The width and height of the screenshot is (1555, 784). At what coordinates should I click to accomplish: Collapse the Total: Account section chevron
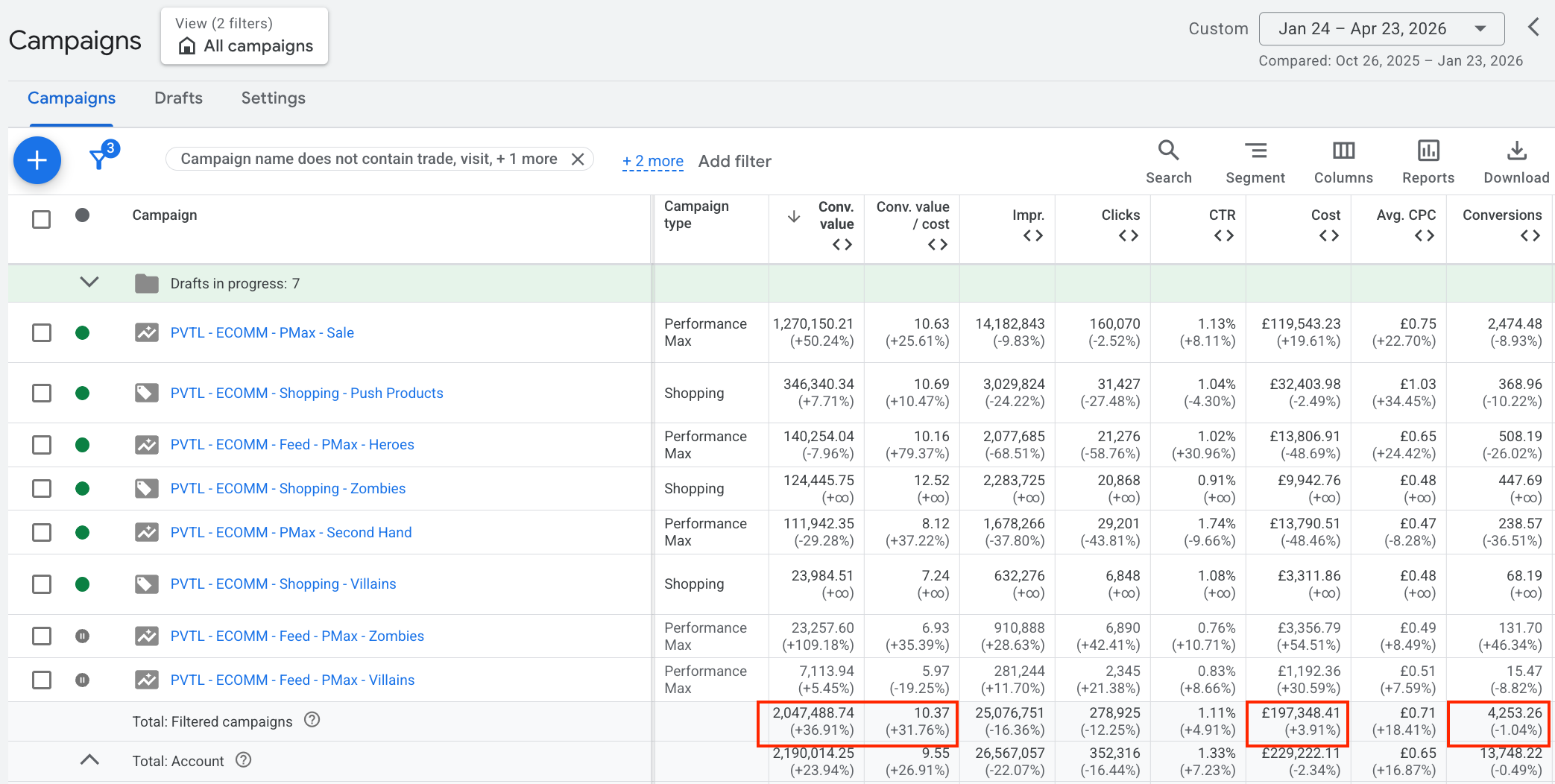click(x=89, y=759)
